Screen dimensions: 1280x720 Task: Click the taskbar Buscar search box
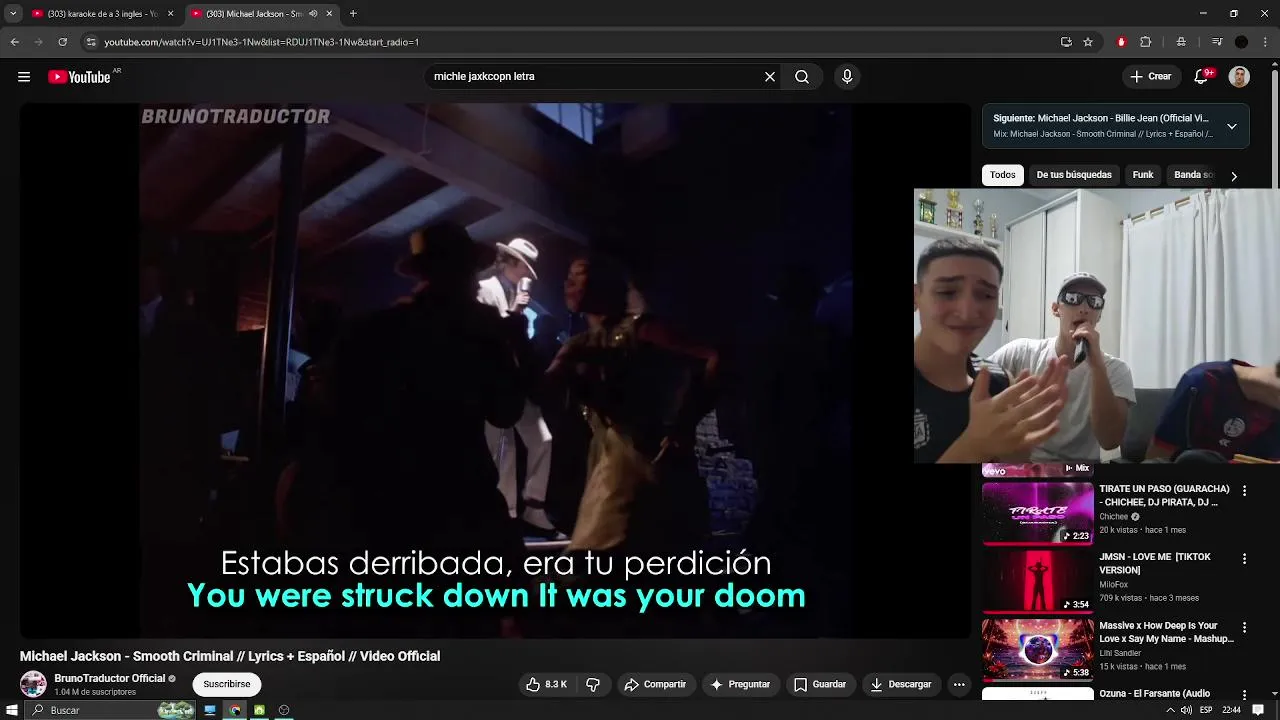(110, 710)
